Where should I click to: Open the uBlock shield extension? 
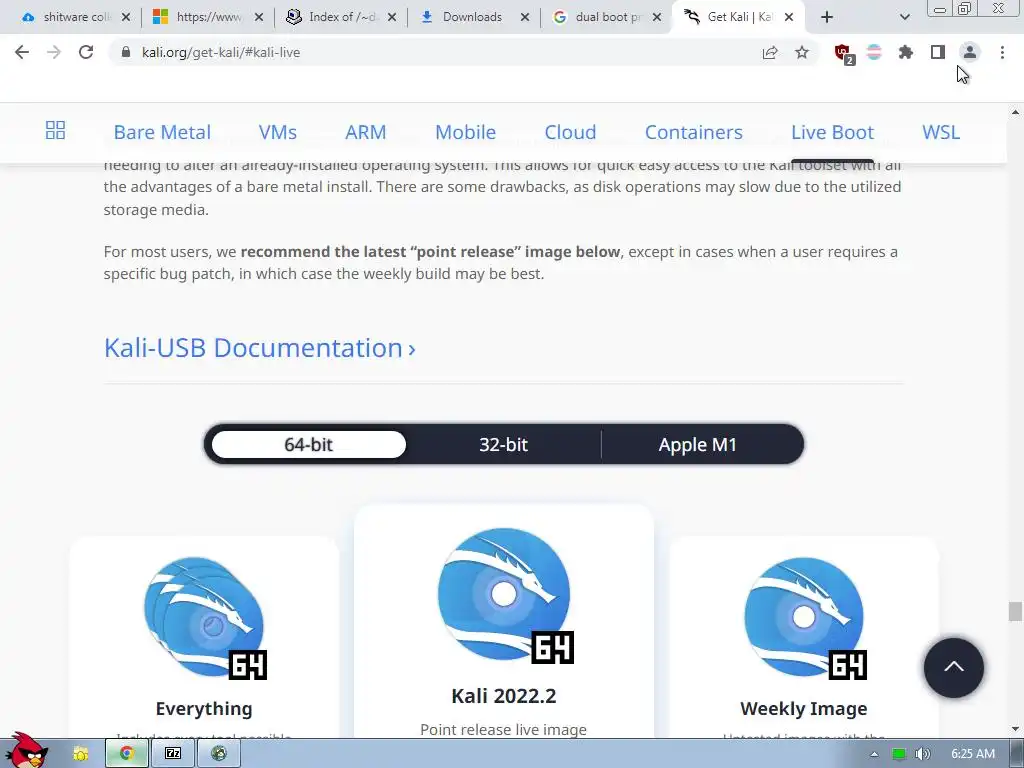click(843, 53)
